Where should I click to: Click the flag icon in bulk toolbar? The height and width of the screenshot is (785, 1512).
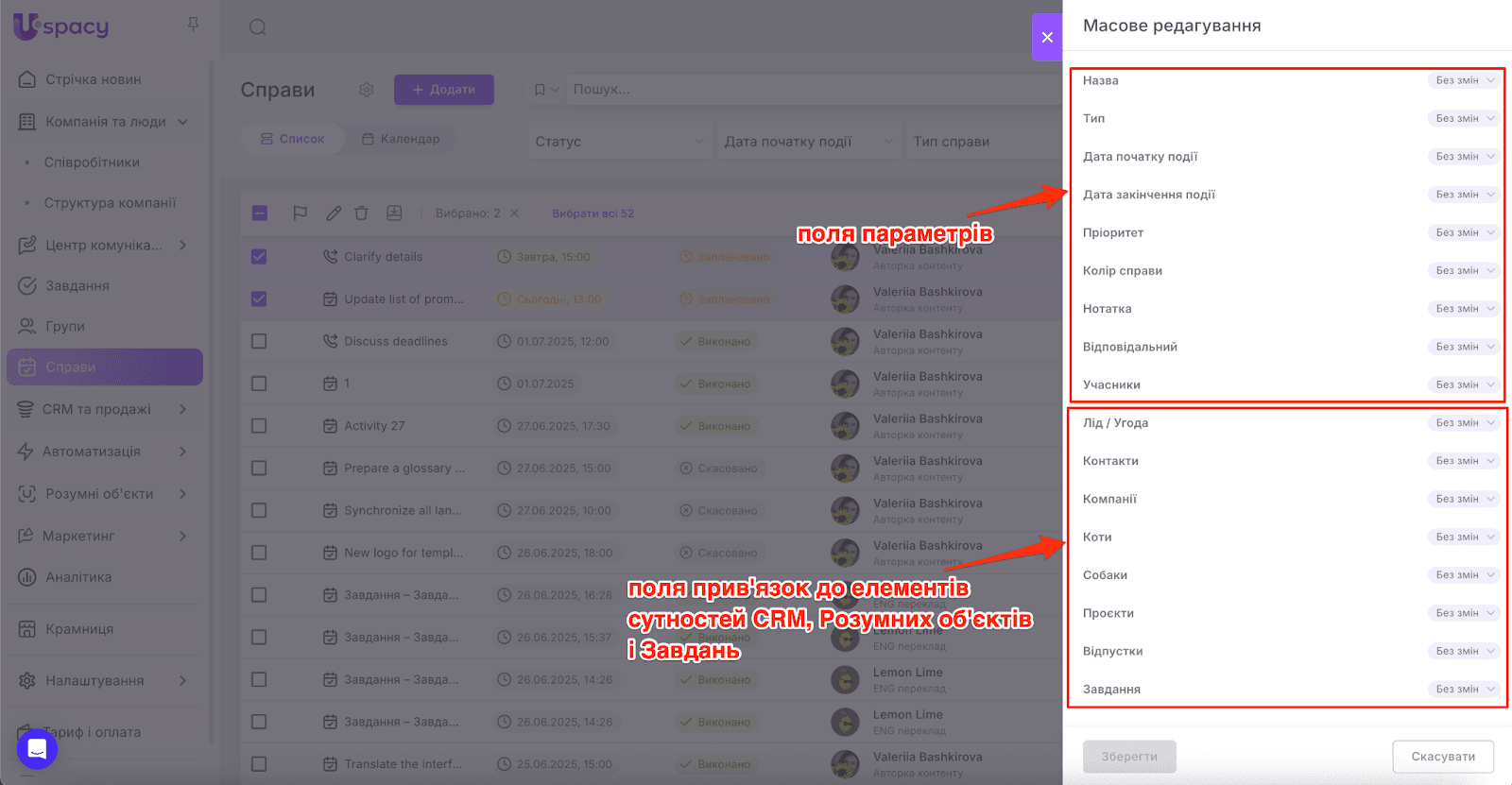click(x=301, y=213)
